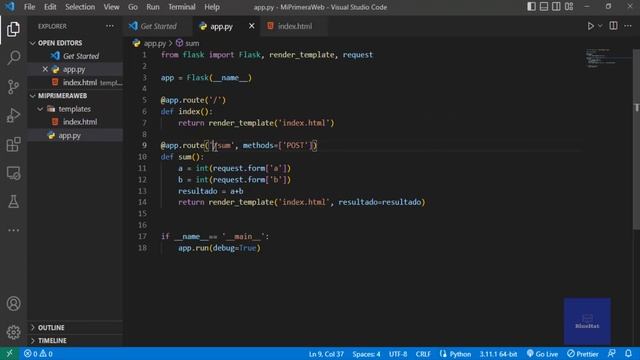
Task: Change end of line sequence CRLF
Action: (x=423, y=354)
